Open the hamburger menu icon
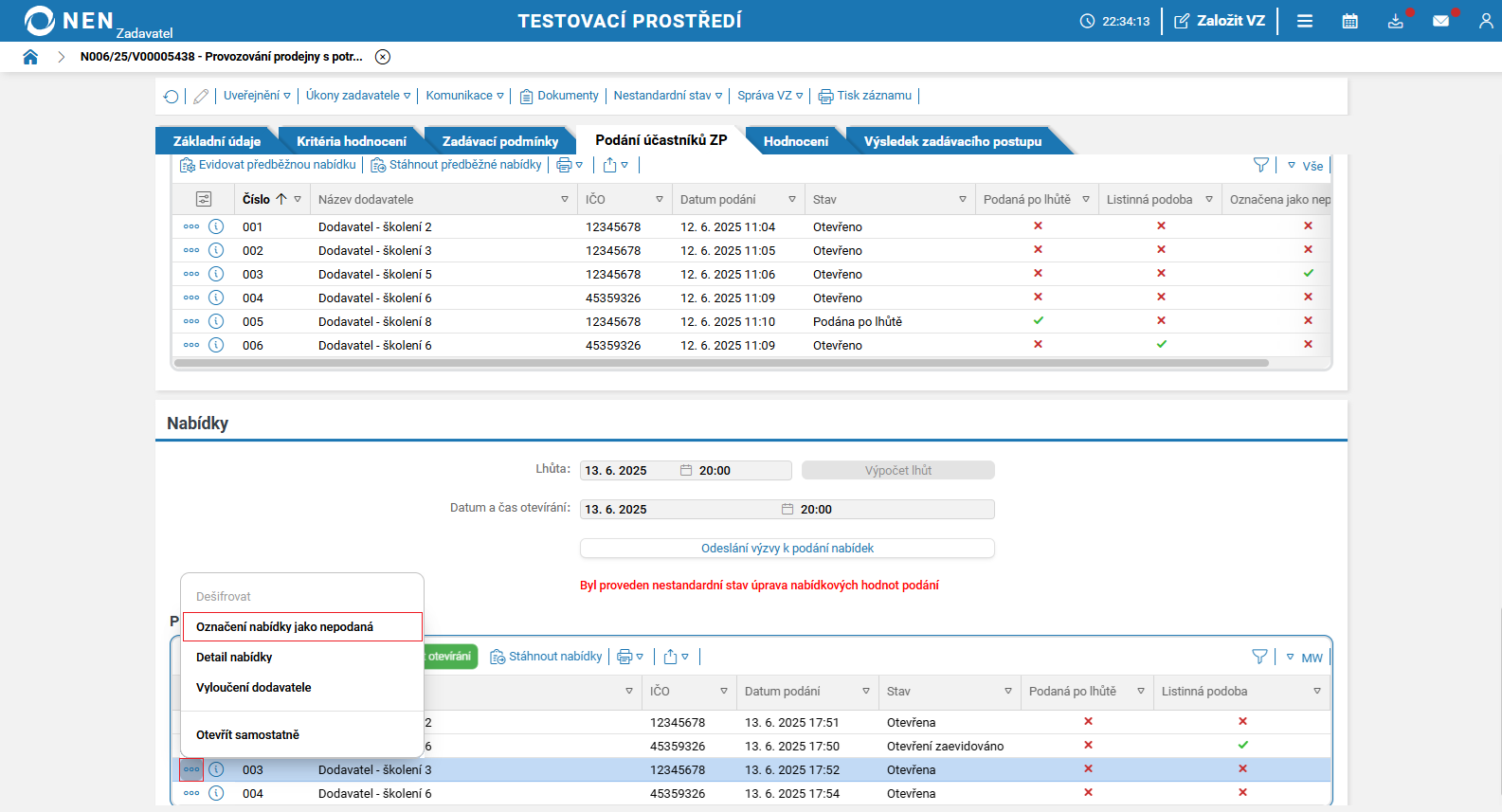1502x812 pixels. pos(1304,21)
